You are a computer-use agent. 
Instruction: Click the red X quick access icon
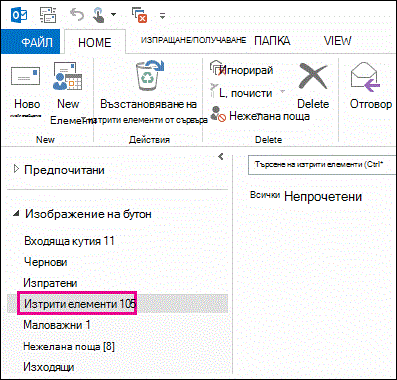[x=140, y=15]
